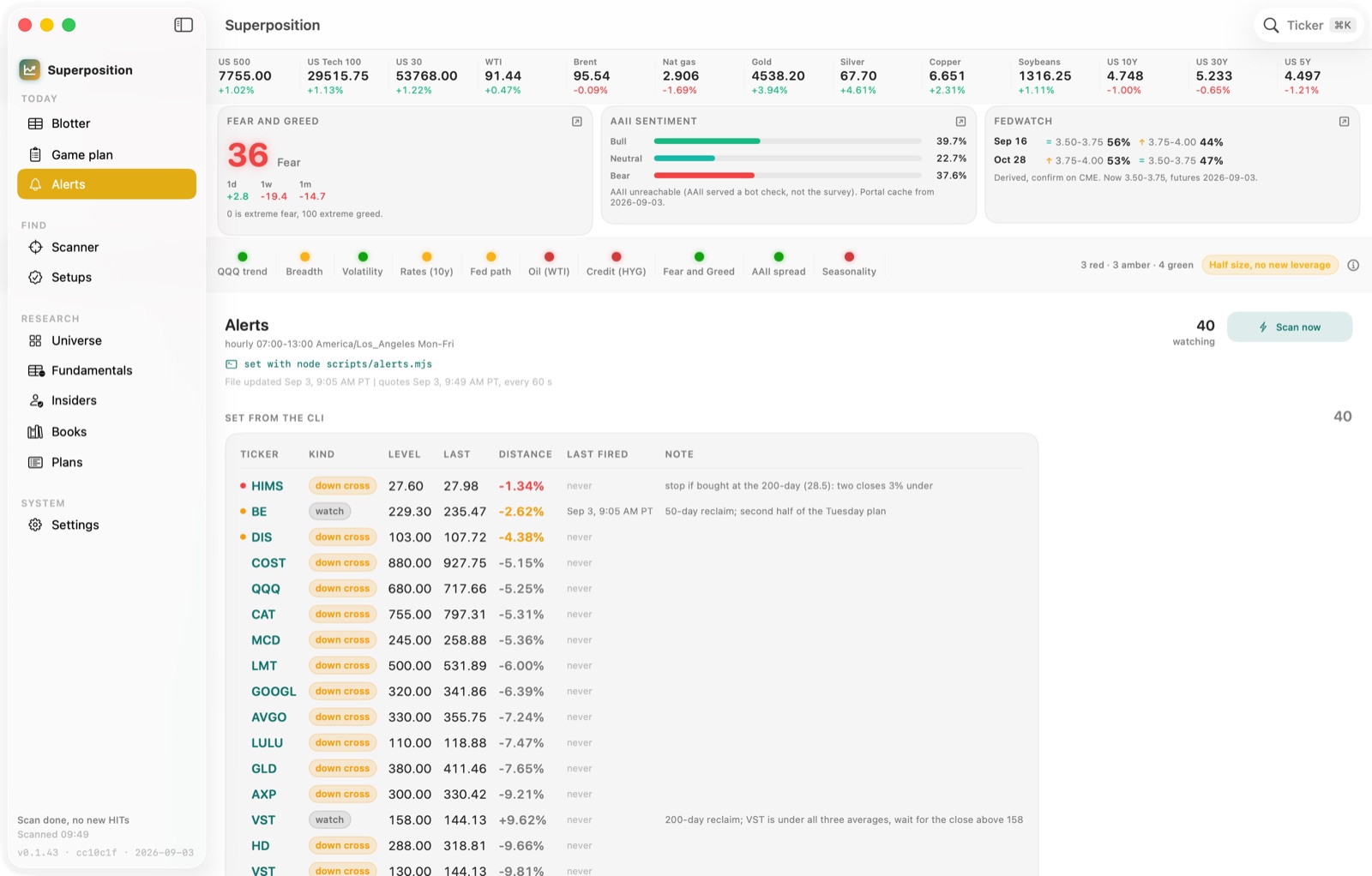Image resolution: width=1372 pixels, height=876 pixels.
Task: Click the LAST FIRED column header
Action: tap(598, 454)
